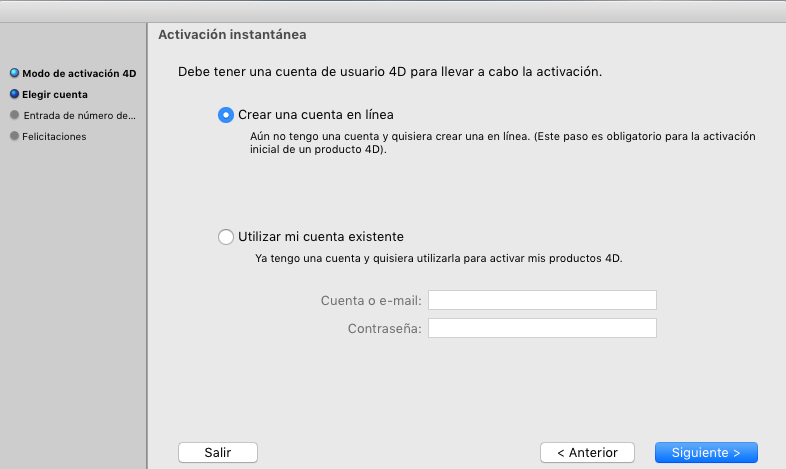The image size is (786, 469).
Task: Click the bullet icon beside Modo de activación 4D
Action: 14,74
